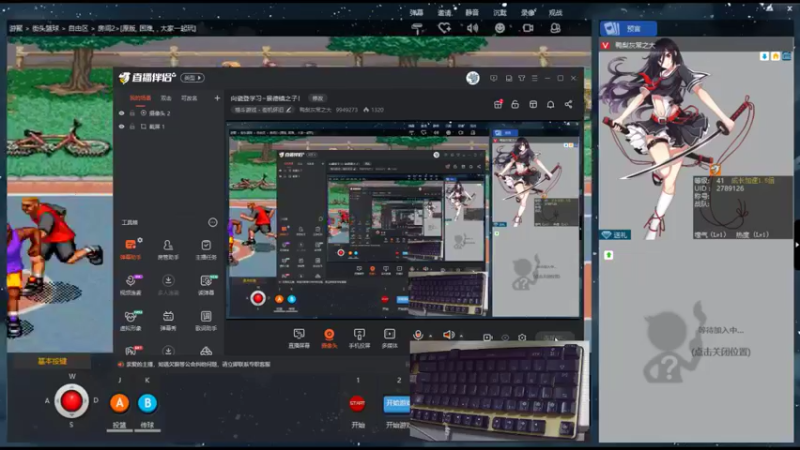Image resolution: width=800 pixels, height=450 pixels.
Task: Add a 手机投屏 phone screen-cast source
Action: tap(359, 338)
